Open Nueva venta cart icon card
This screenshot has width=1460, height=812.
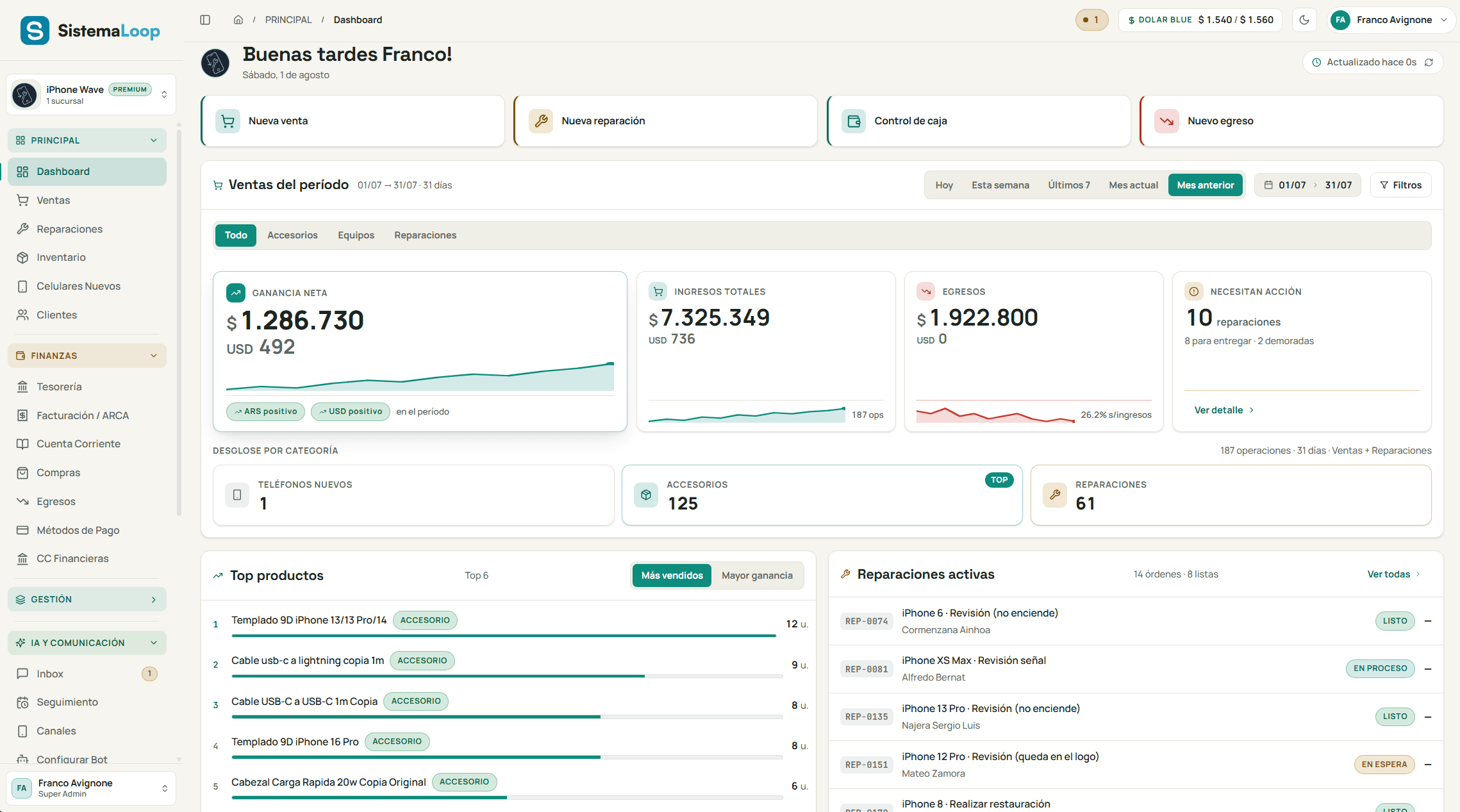(353, 121)
